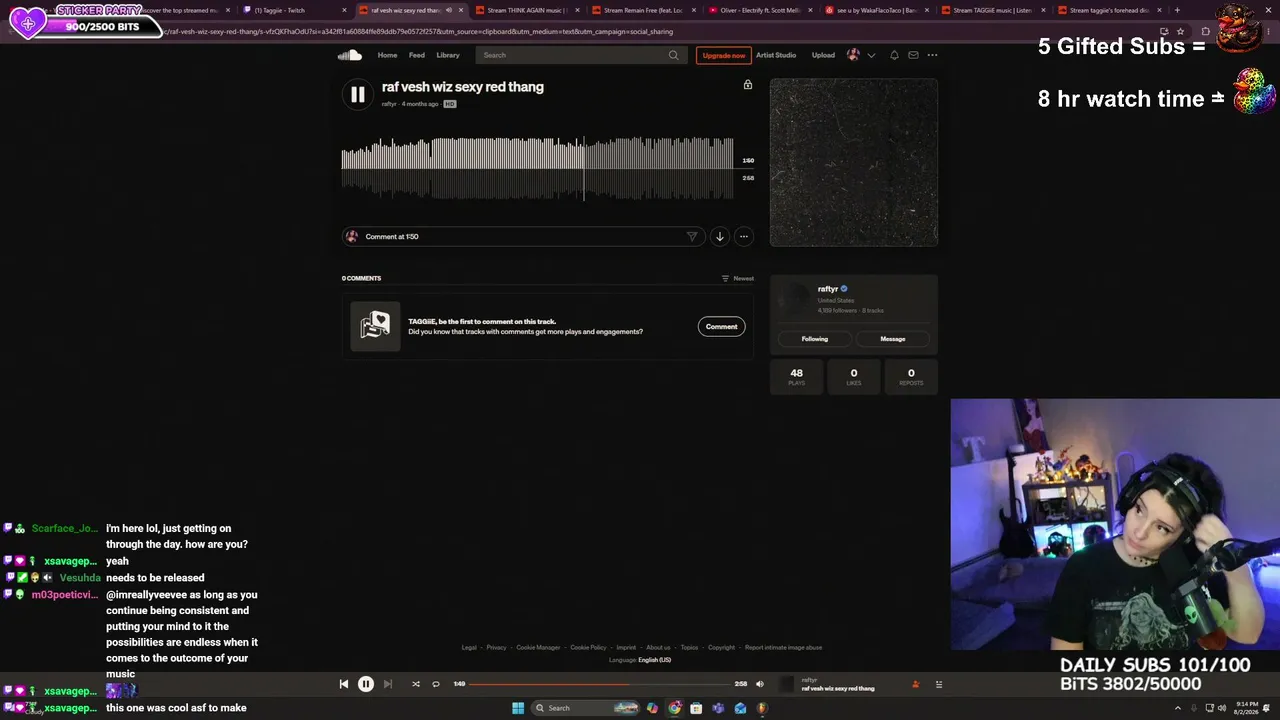Click the track title in player bar
Viewport: 1280px width, 720px height.
(x=838, y=688)
